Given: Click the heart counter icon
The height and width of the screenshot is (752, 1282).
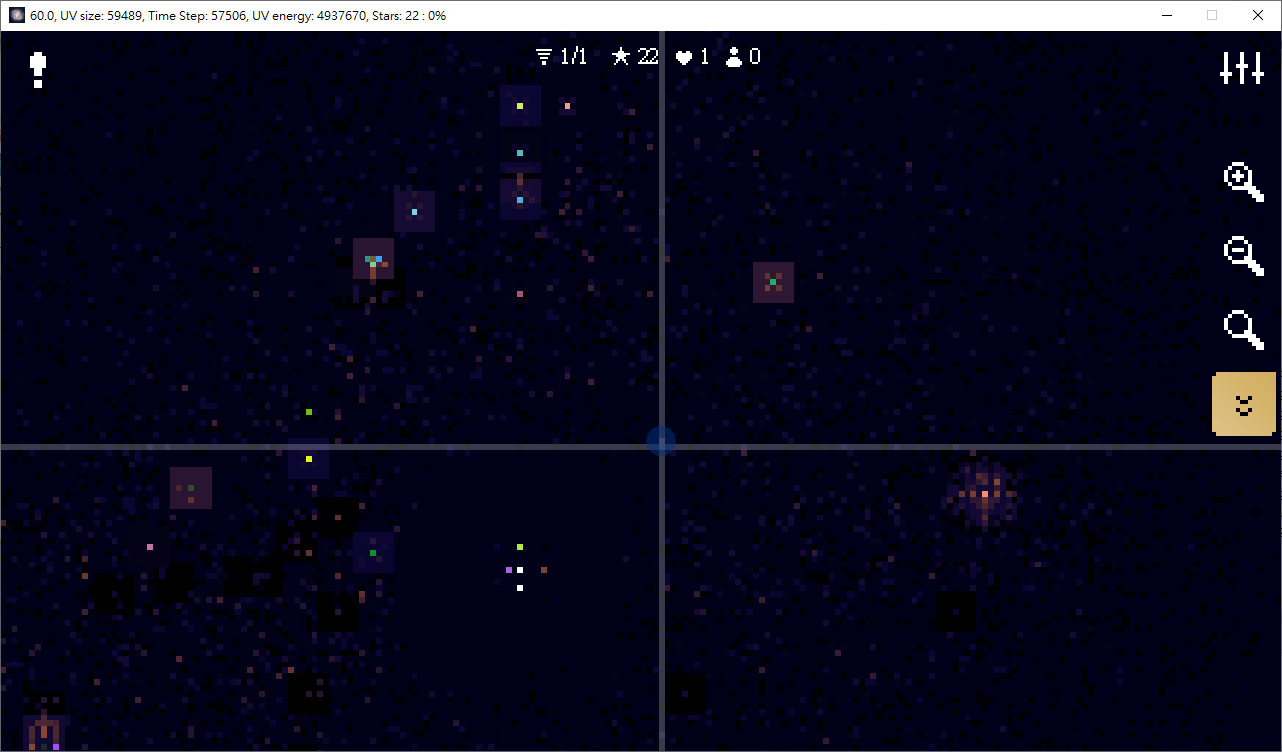Looking at the screenshot, I should (x=684, y=57).
